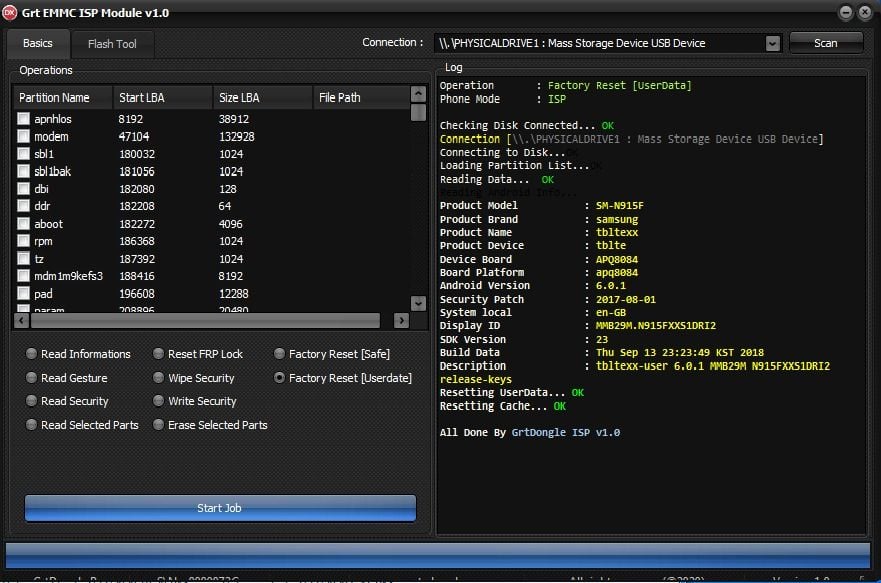Click the modem Start LBA value 47104
Image resolution: width=881 pixels, height=583 pixels.
coord(134,136)
